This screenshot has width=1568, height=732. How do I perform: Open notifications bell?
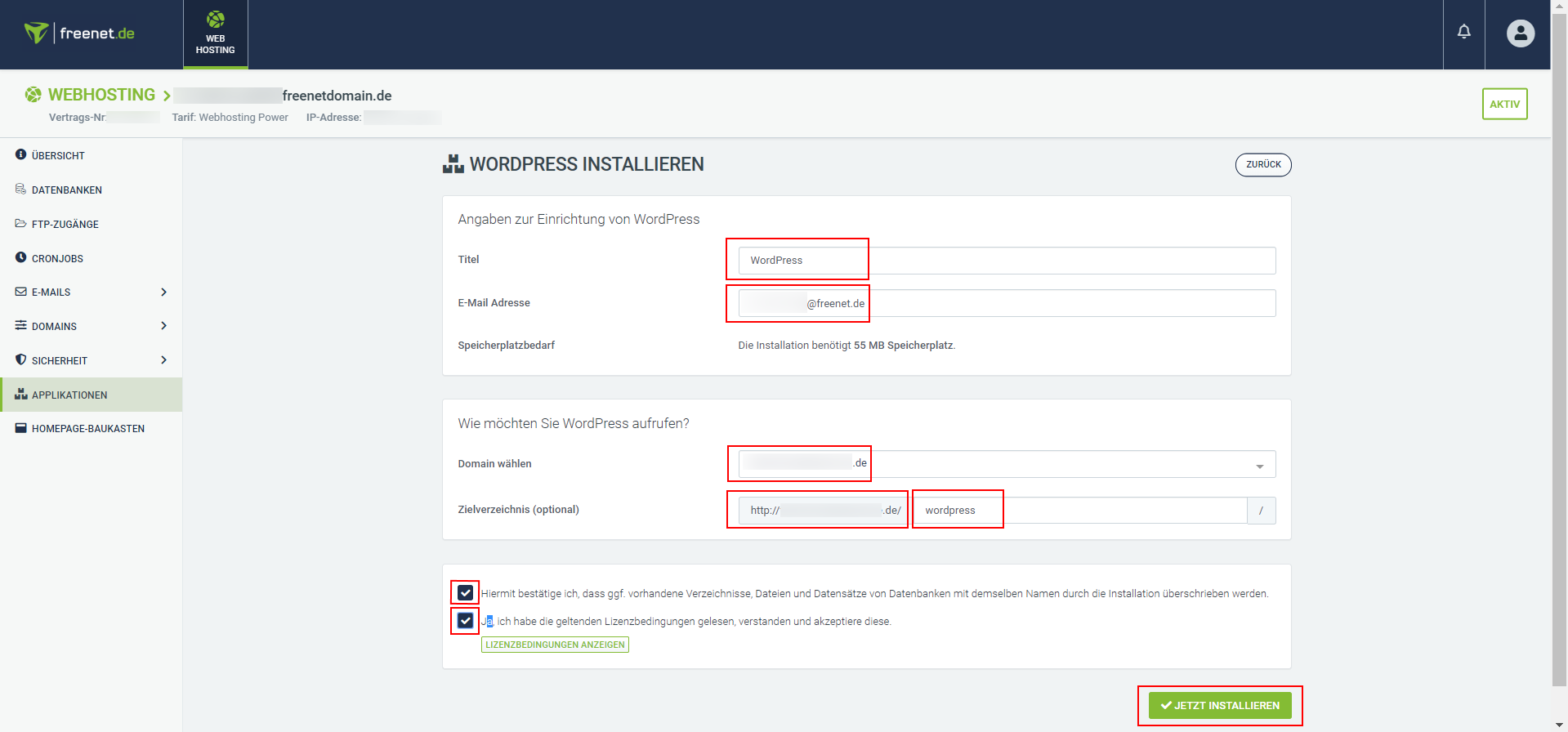1464,32
